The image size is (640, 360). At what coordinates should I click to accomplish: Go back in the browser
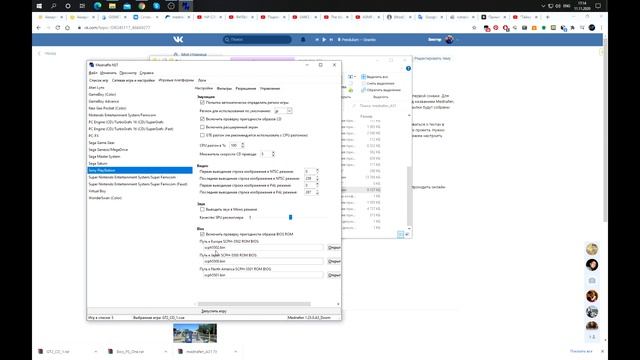tap(39, 28)
